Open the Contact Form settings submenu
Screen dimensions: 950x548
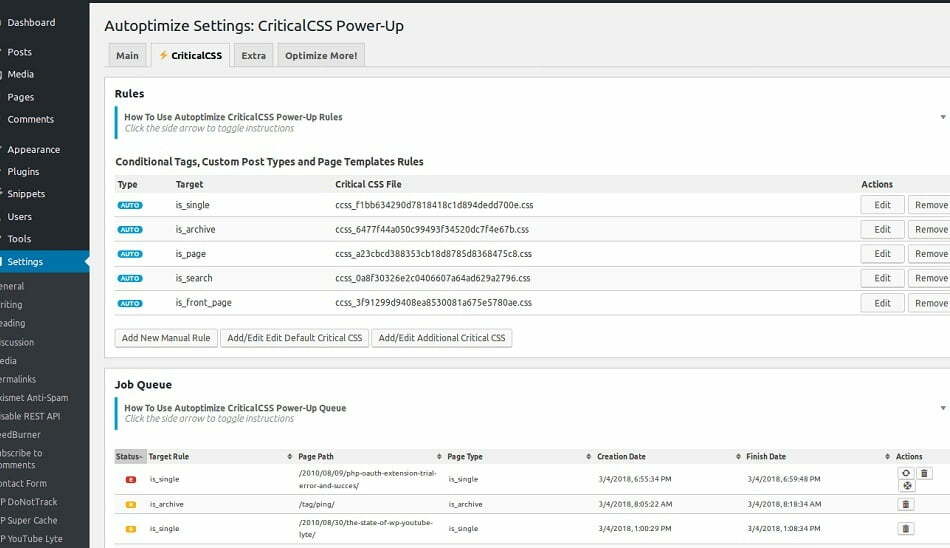point(23,484)
